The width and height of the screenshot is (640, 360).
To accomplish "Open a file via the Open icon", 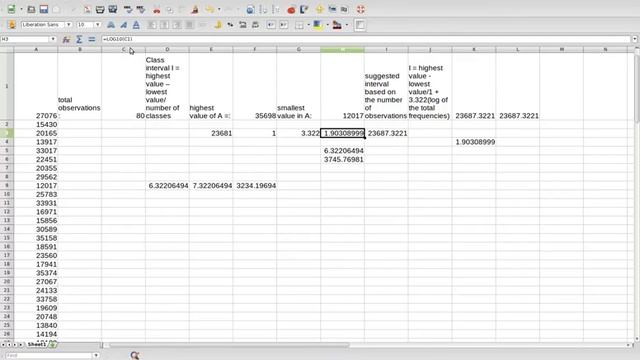I will click(31, 9).
